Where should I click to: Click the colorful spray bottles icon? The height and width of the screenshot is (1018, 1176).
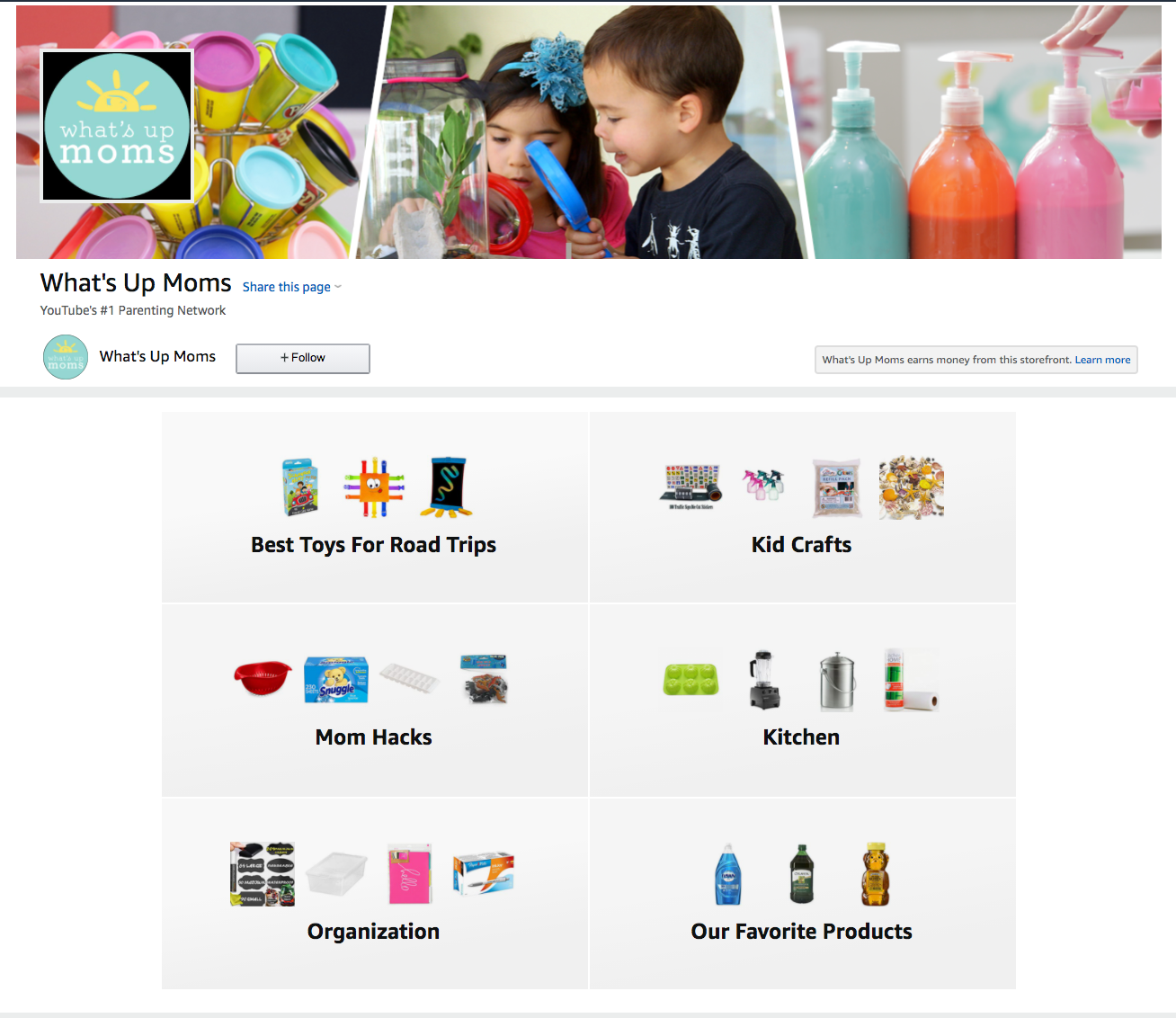(763, 486)
